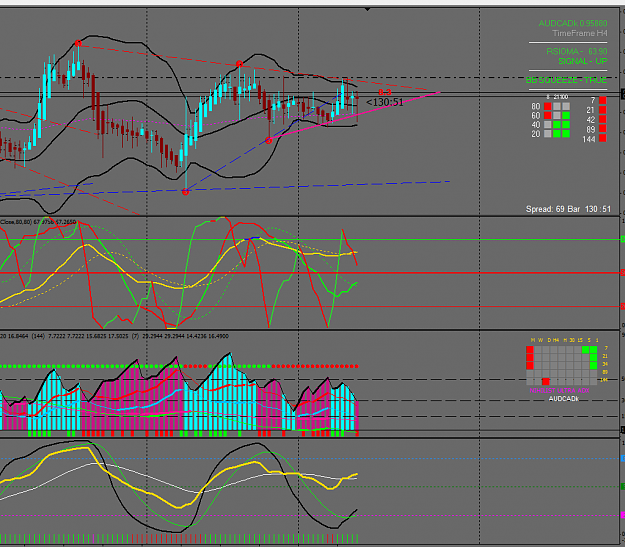The width and height of the screenshot is (625, 547).
Task: Select the 'AUDCADk 0.95880' symbol price text
Action: [x=573, y=23]
